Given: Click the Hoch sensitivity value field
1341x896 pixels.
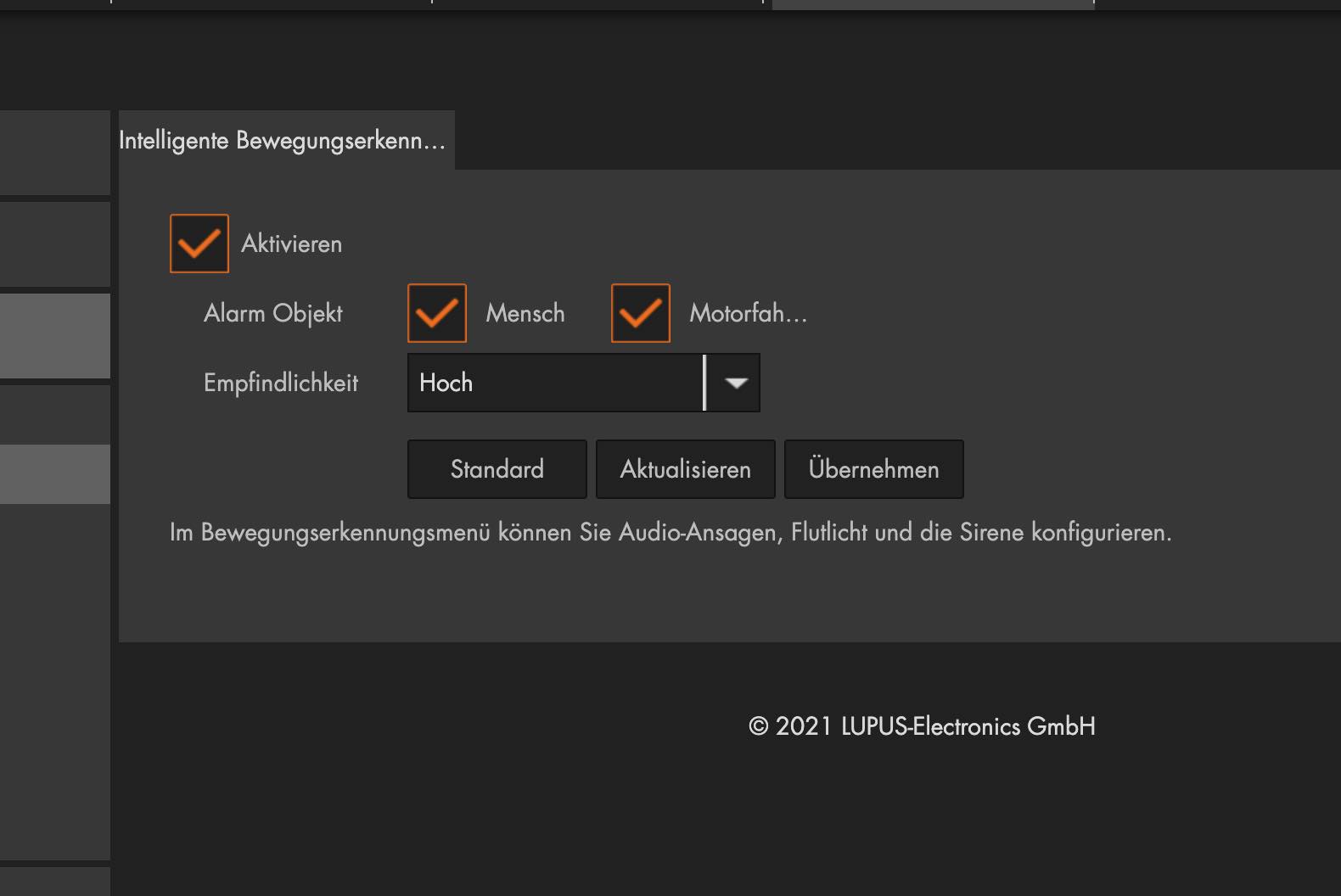Looking at the screenshot, I should point(556,383).
